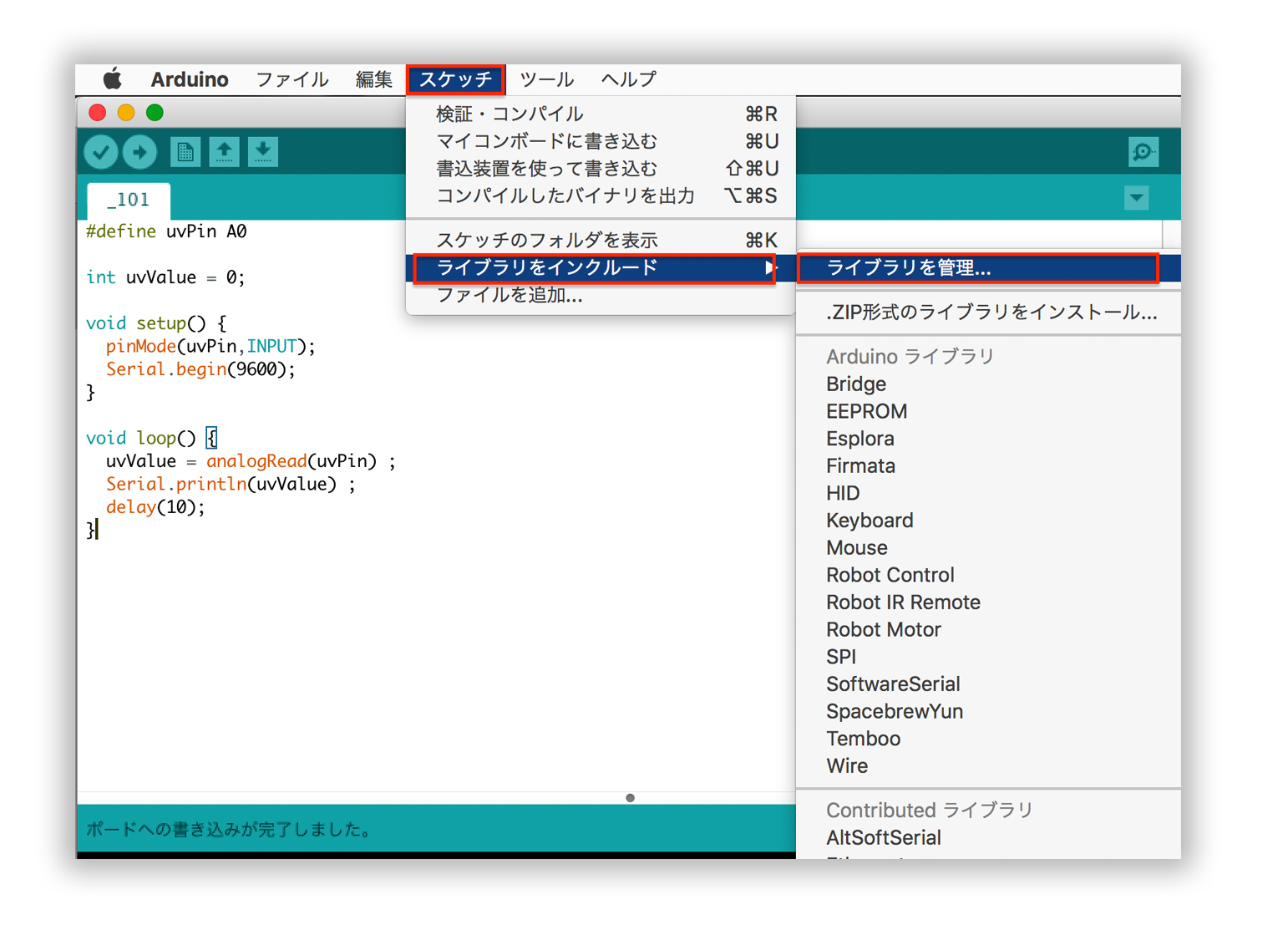
Task: Choose .ZIP形式のライブラリをインストール... option
Action: point(991,313)
